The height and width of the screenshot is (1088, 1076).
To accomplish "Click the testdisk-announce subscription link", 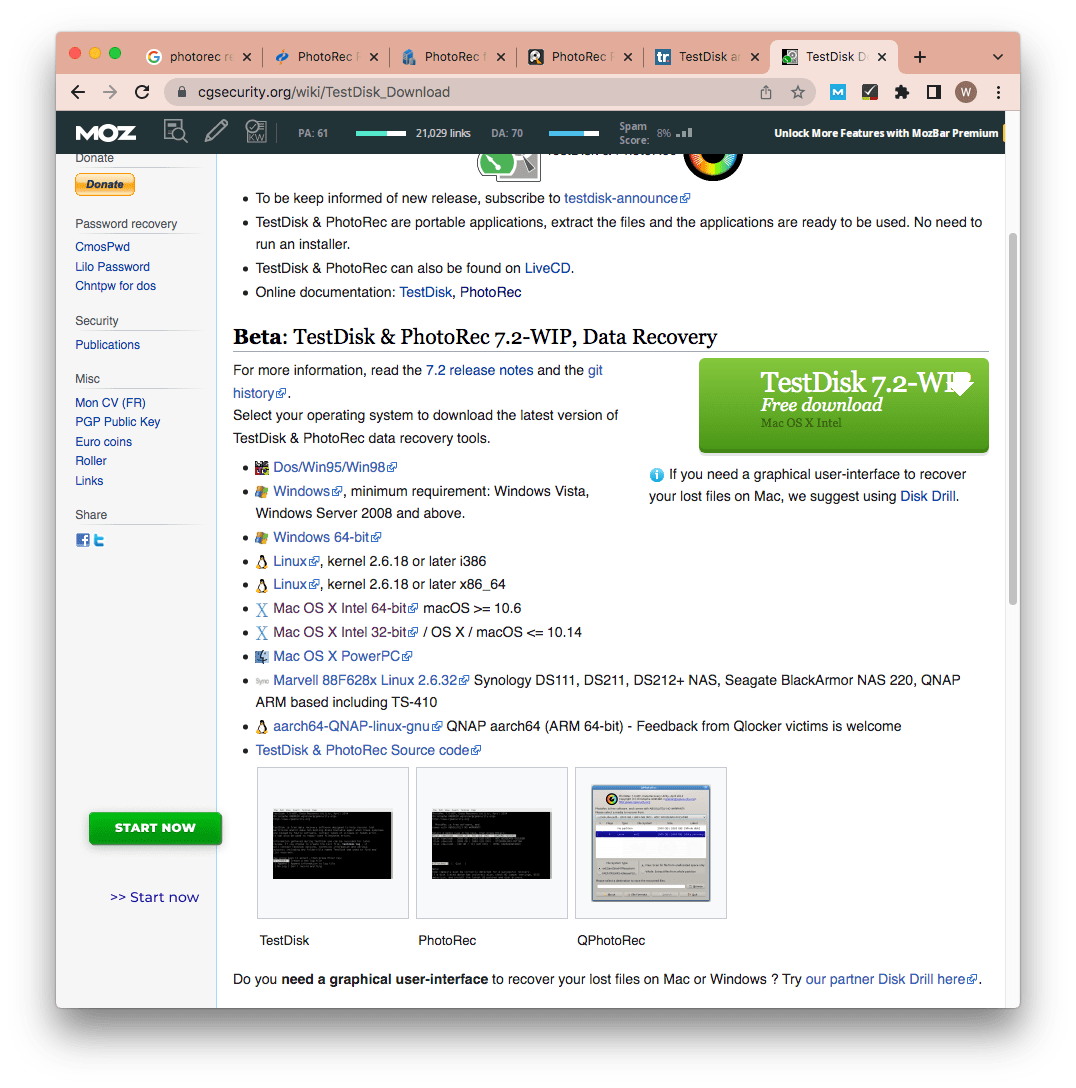I will (x=626, y=198).
